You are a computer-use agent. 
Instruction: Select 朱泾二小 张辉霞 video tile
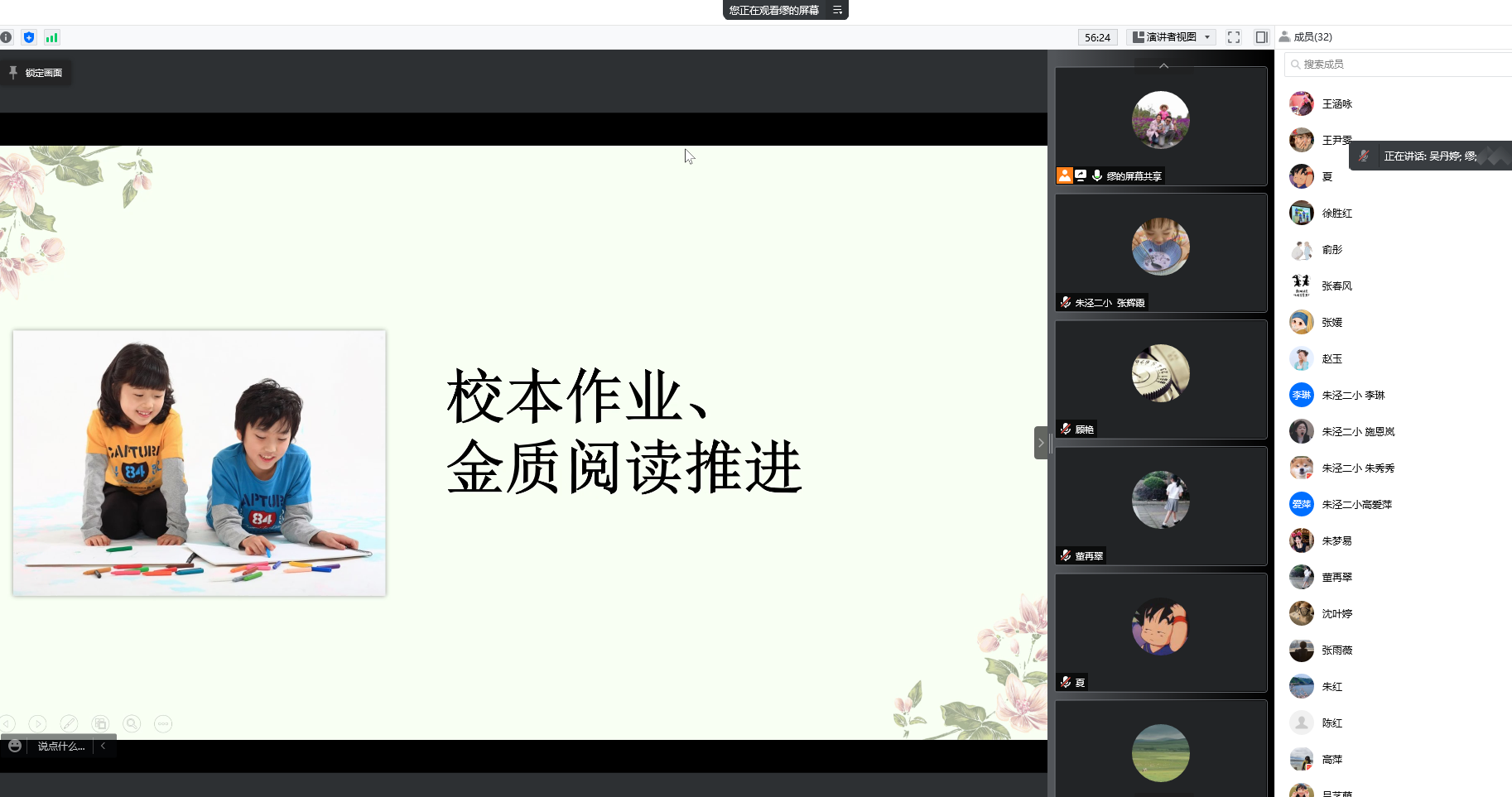point(1161,252)
